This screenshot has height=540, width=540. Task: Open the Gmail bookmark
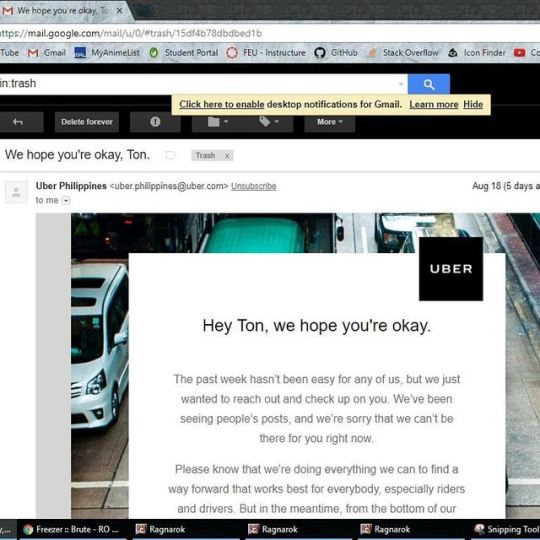click(x=47, y=53)
